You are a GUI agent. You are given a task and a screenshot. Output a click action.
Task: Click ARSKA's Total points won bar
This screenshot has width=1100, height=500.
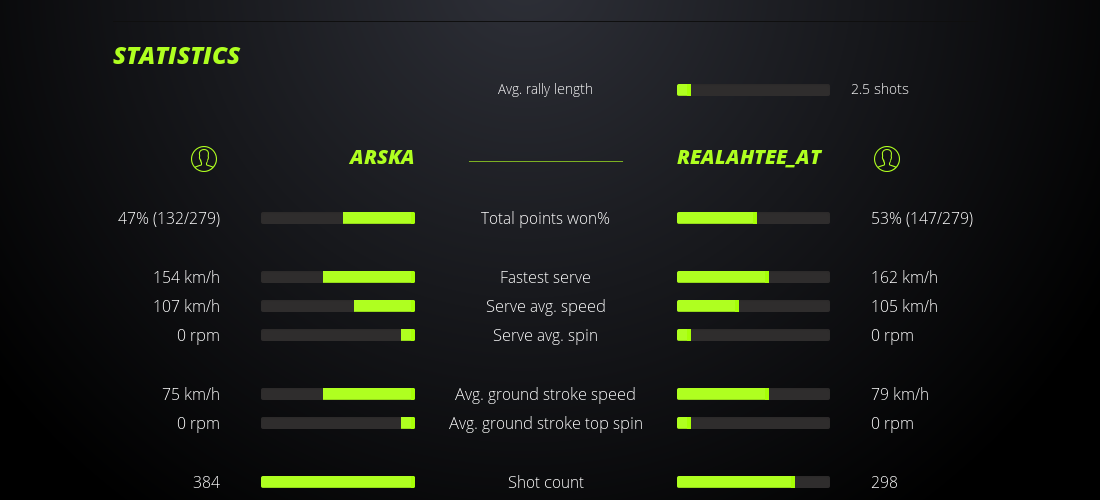338,218
